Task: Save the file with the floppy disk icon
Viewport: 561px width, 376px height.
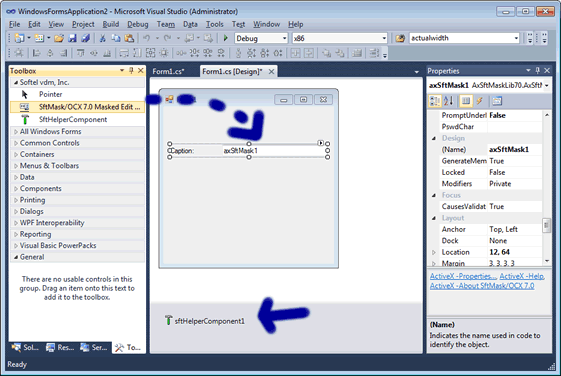Action: click(x=72, y=38)
